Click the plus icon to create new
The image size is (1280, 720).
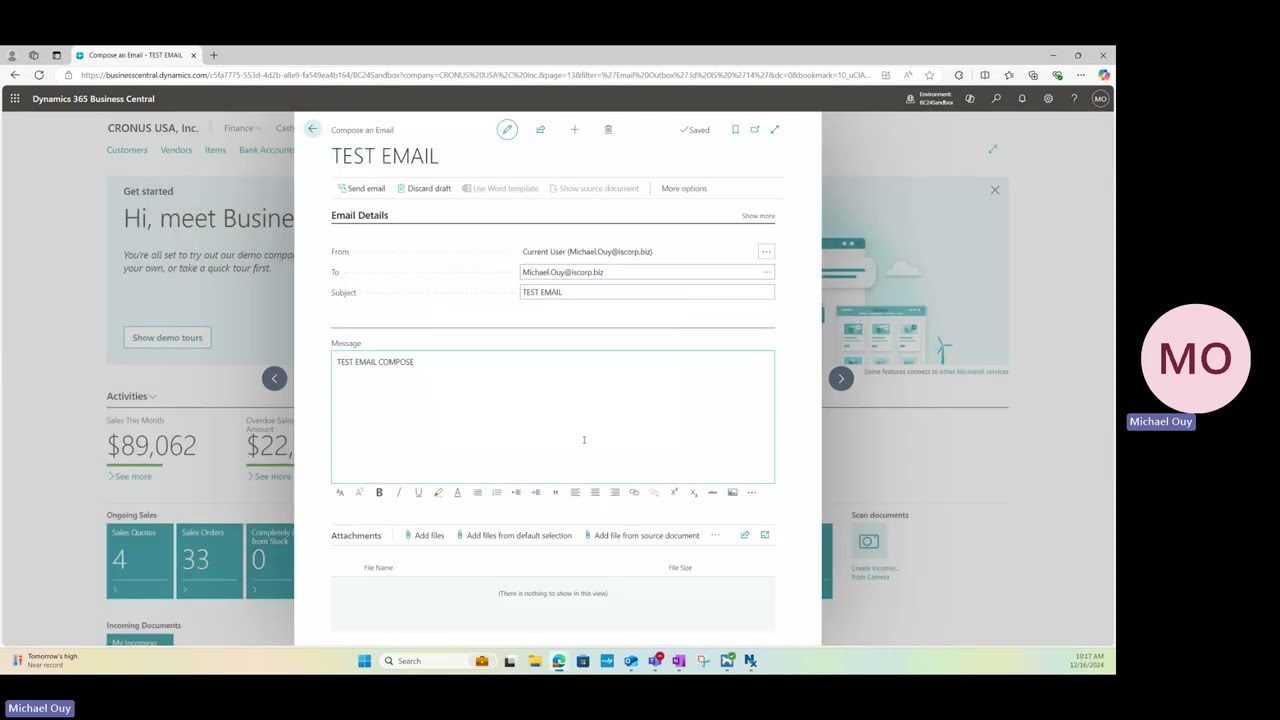(574, 129)
